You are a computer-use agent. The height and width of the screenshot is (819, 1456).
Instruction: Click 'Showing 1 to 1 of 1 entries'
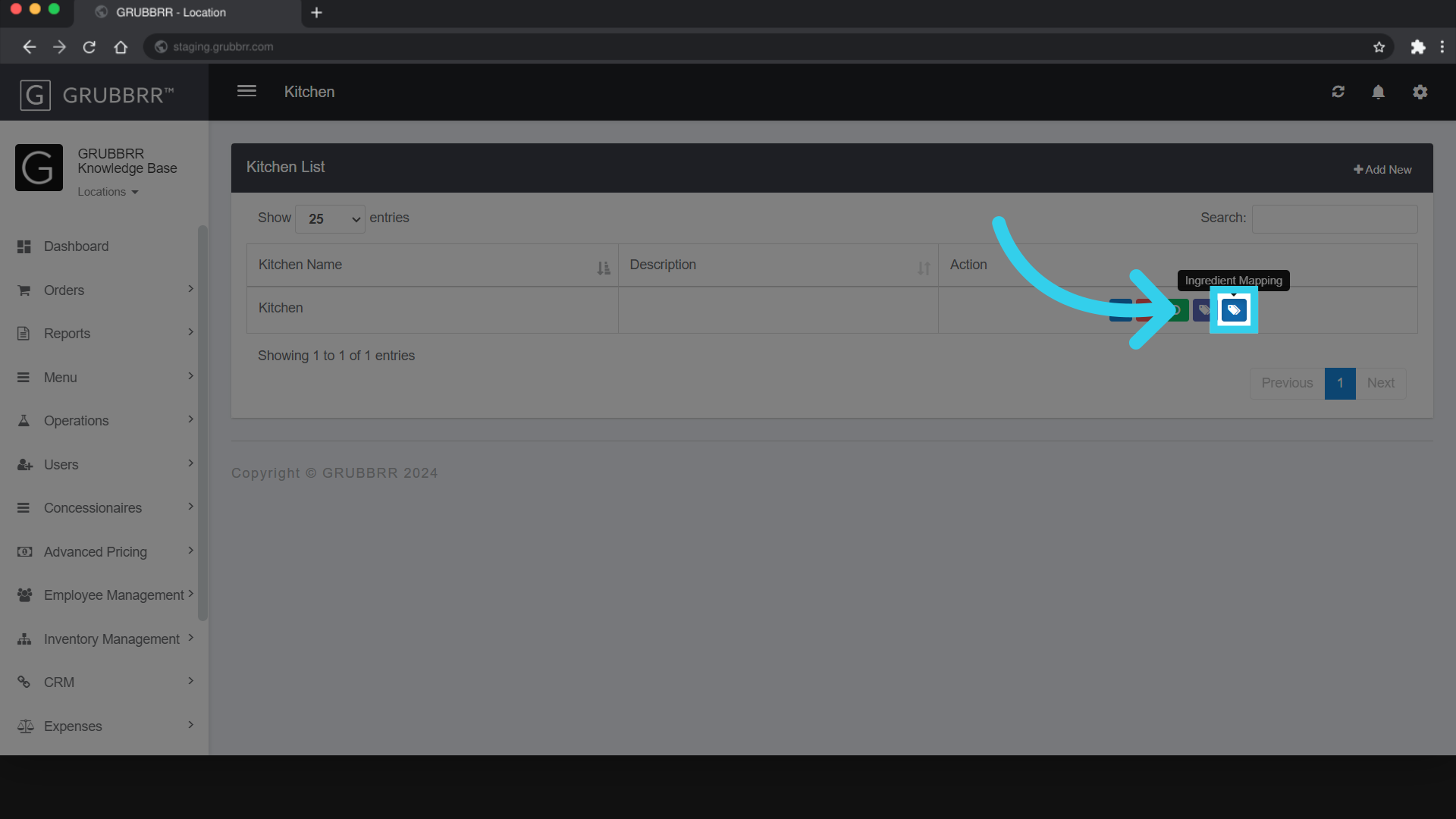click(x=336, y=356)
